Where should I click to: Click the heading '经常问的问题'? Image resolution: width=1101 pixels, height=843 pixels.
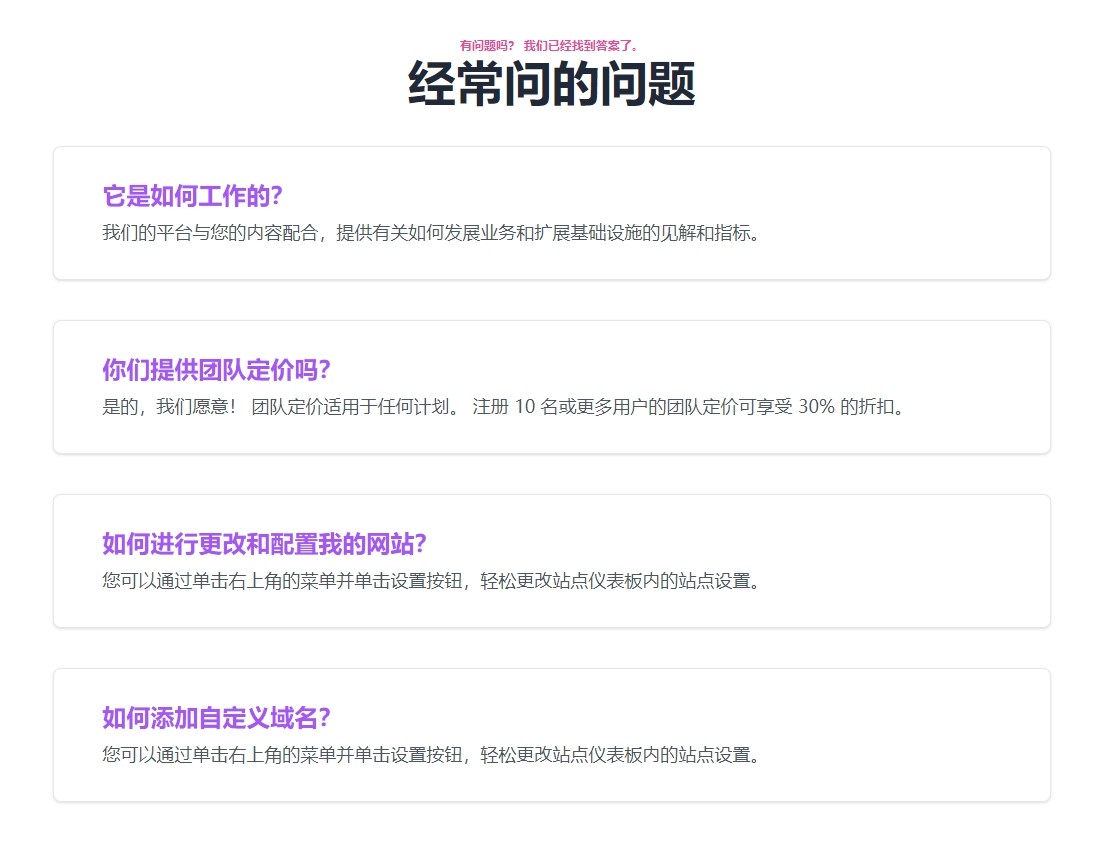coord(551,84)
